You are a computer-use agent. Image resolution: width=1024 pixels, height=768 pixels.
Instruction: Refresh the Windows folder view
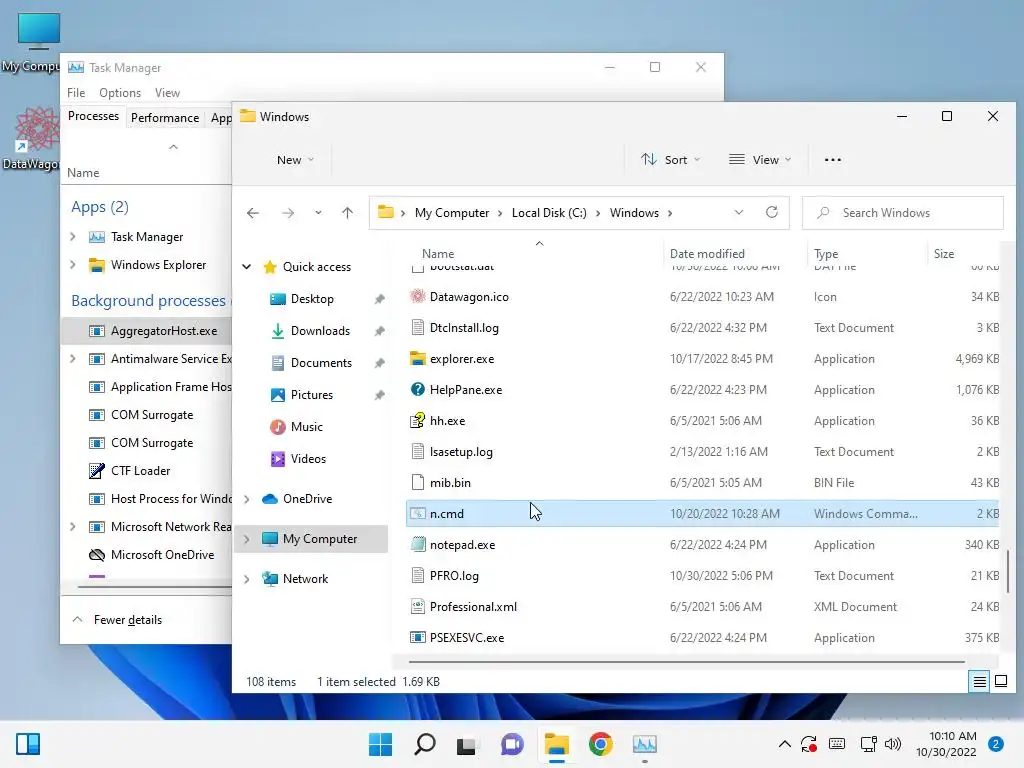point(772,213)
